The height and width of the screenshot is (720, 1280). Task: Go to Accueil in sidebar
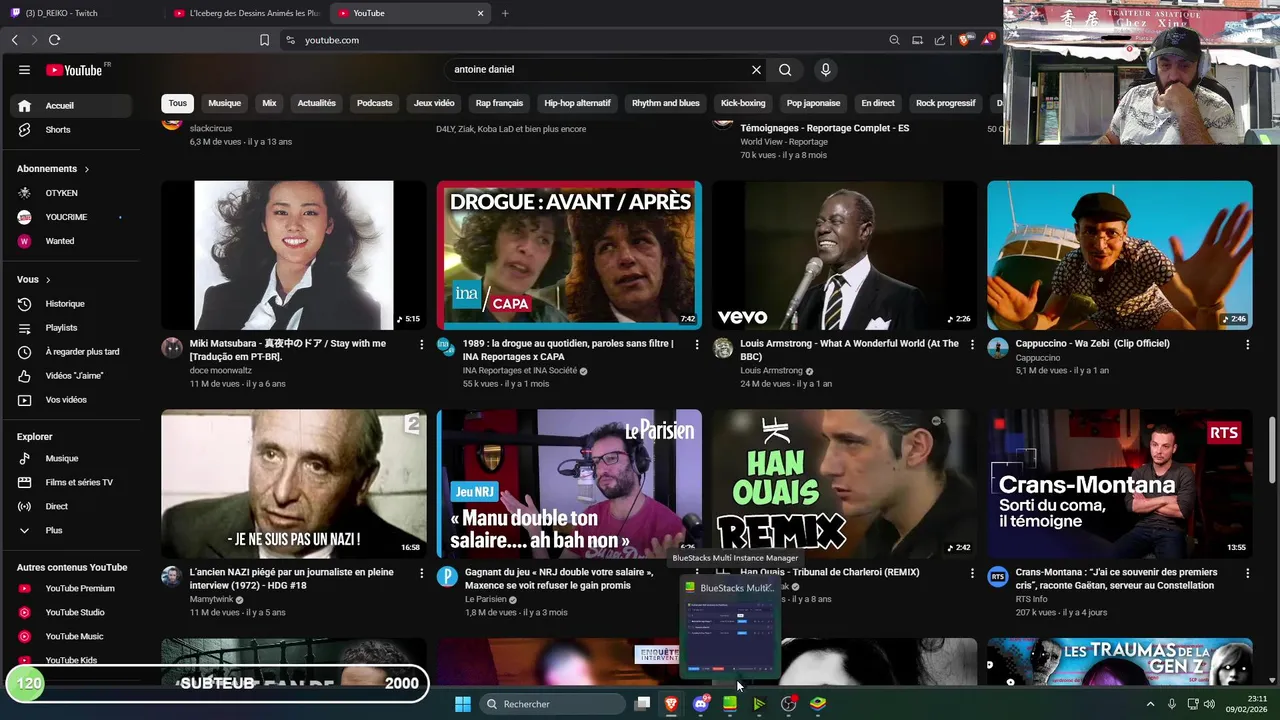click(x=70, y=106)
